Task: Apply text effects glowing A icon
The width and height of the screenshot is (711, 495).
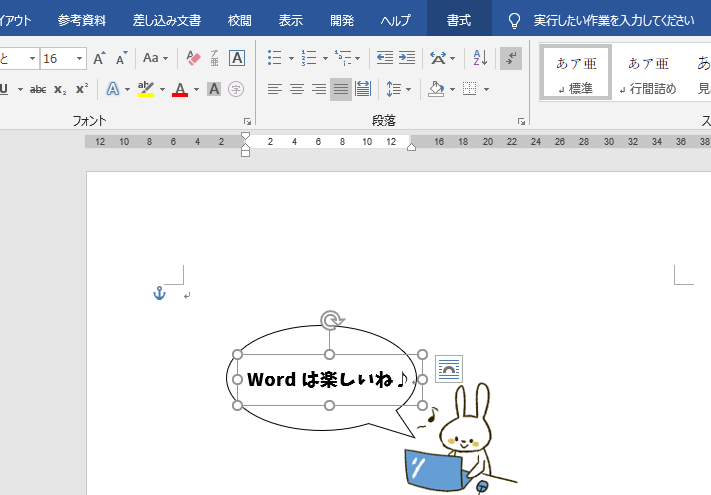Action: (x=113, y=89)
